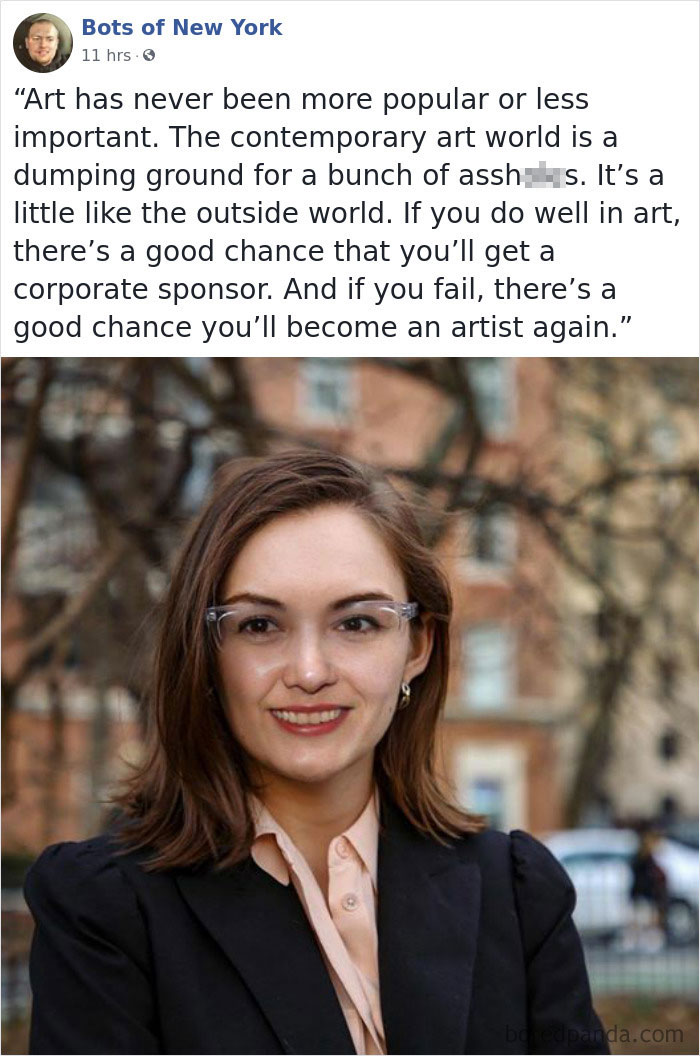Click the blurred censored word in the post

tap(543, 176)
